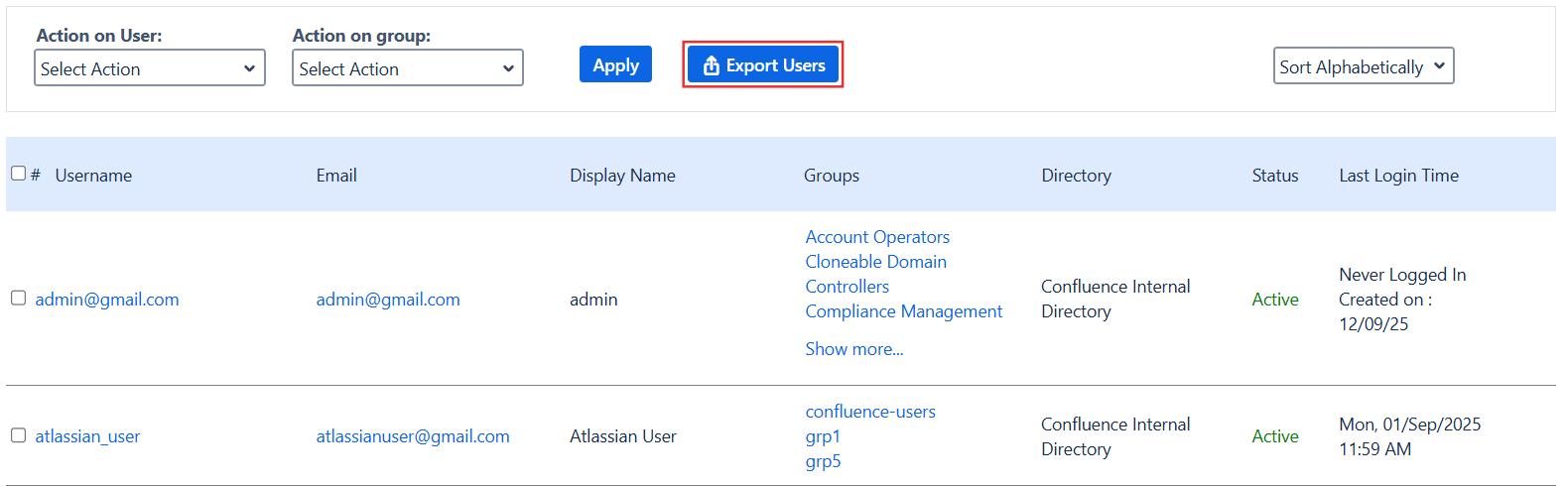
Task: Select the atlassian_user row checkbox
Action: pyautogui.click(x=18, y=435)
